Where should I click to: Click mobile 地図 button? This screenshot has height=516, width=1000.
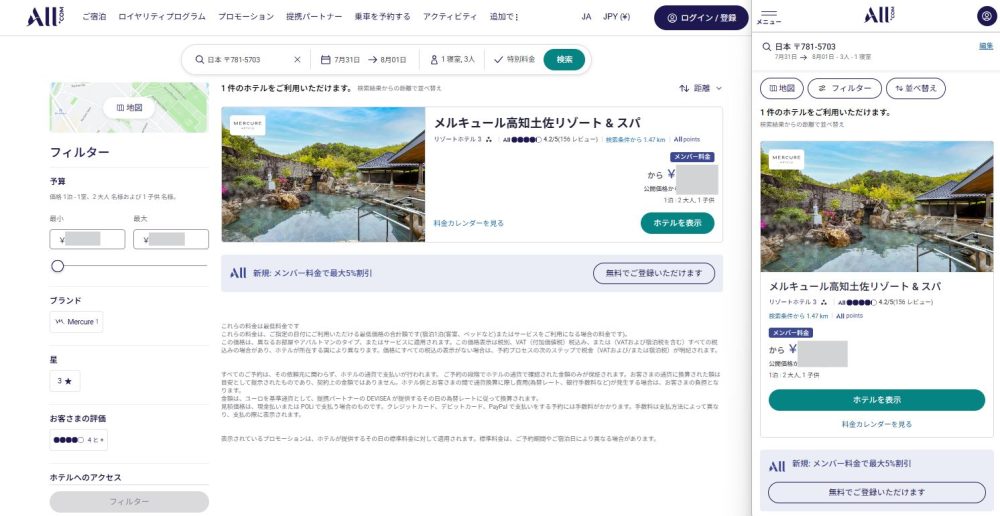(782, 89)
